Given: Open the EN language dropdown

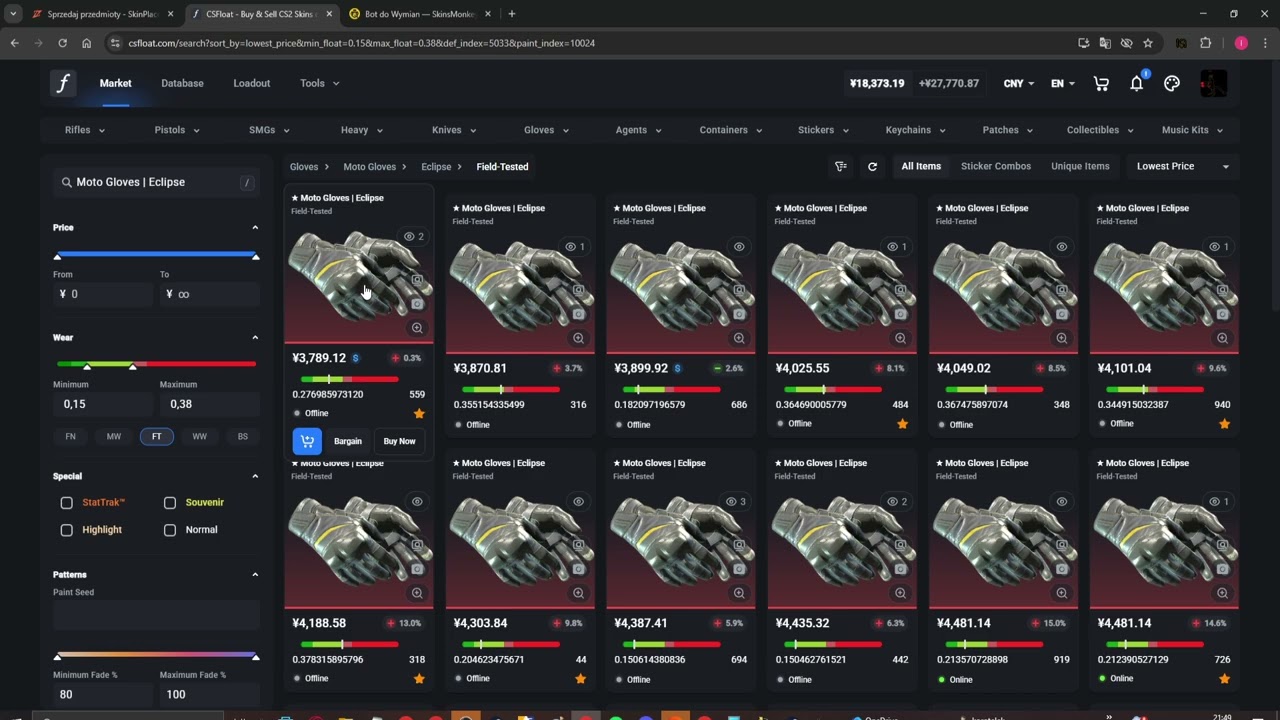Looking at the screenshot, I should (x=1063, y=84).
